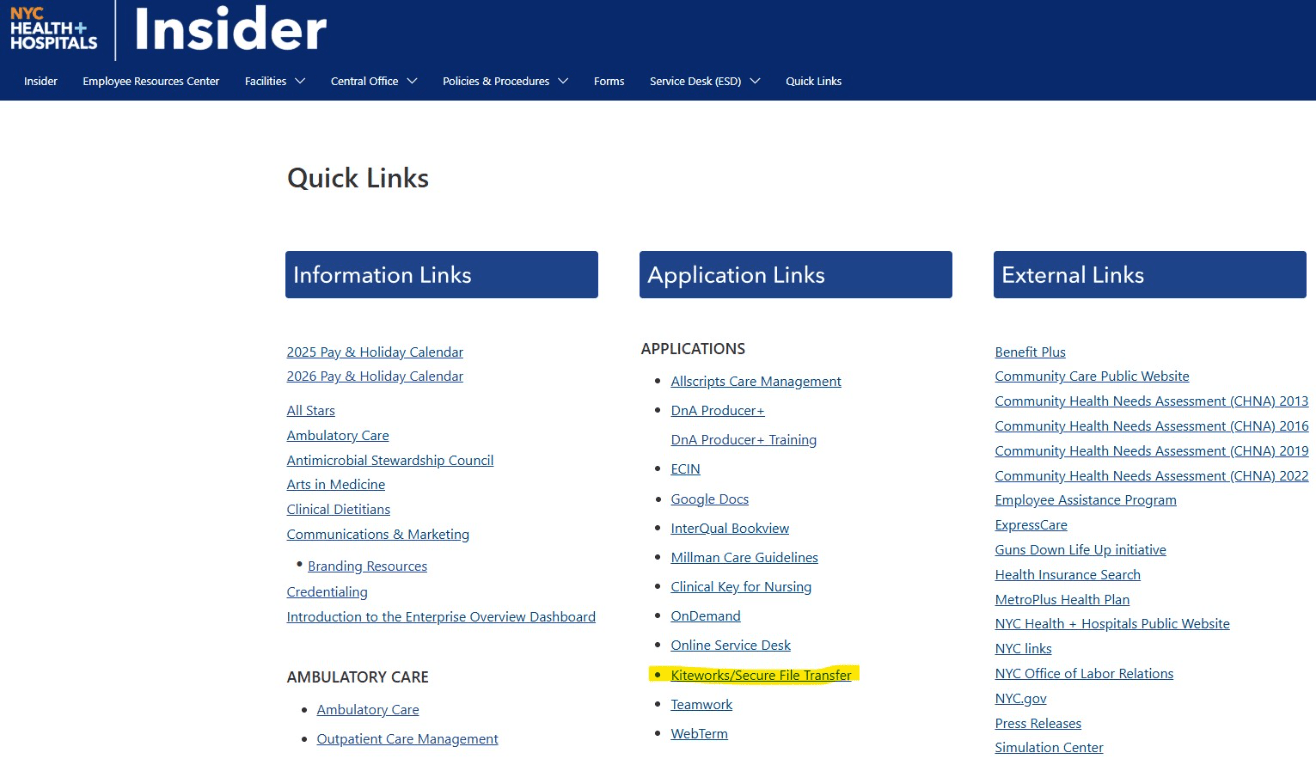
Task: Open Clinical Key for Nursing
Action: pos(741,587)
